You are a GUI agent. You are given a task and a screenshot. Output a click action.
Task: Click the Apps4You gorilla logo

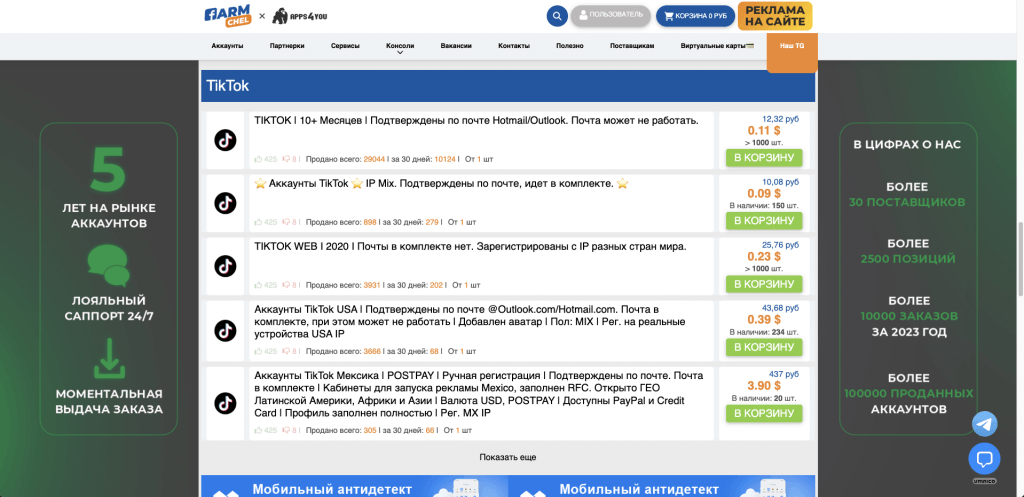(x=300, y=16)
